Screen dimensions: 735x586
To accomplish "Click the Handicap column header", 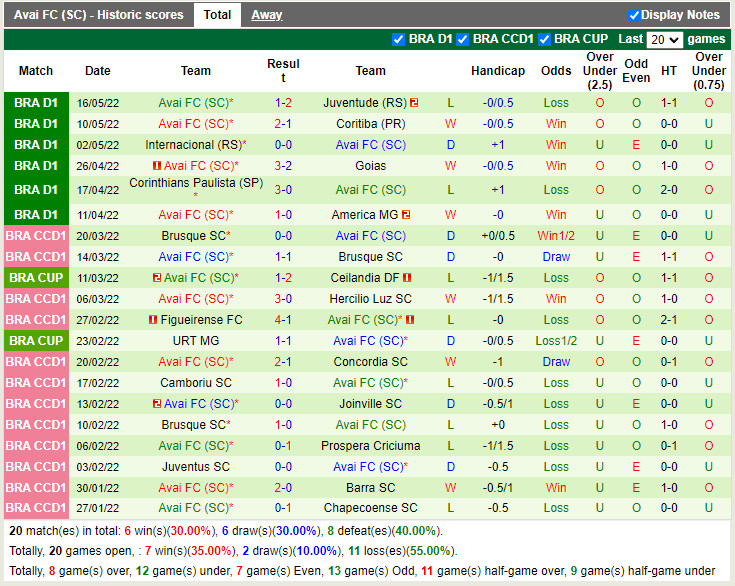I will pos(498,71).
